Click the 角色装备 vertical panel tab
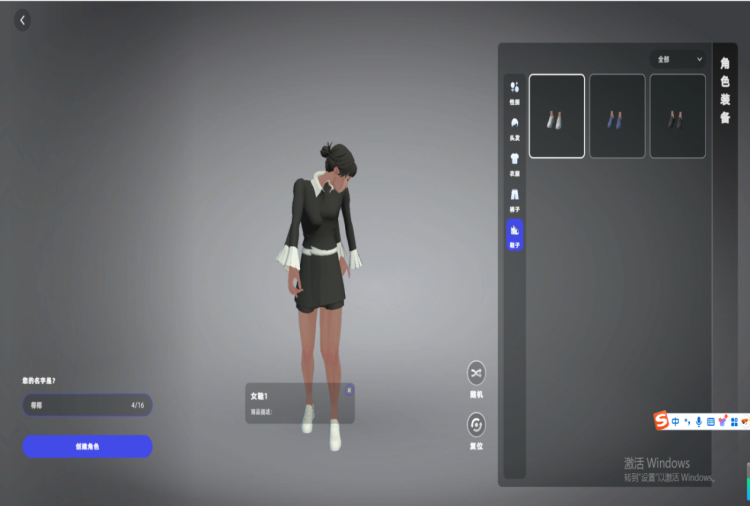This screenshot has height=506, width=750. coord(725,90)
